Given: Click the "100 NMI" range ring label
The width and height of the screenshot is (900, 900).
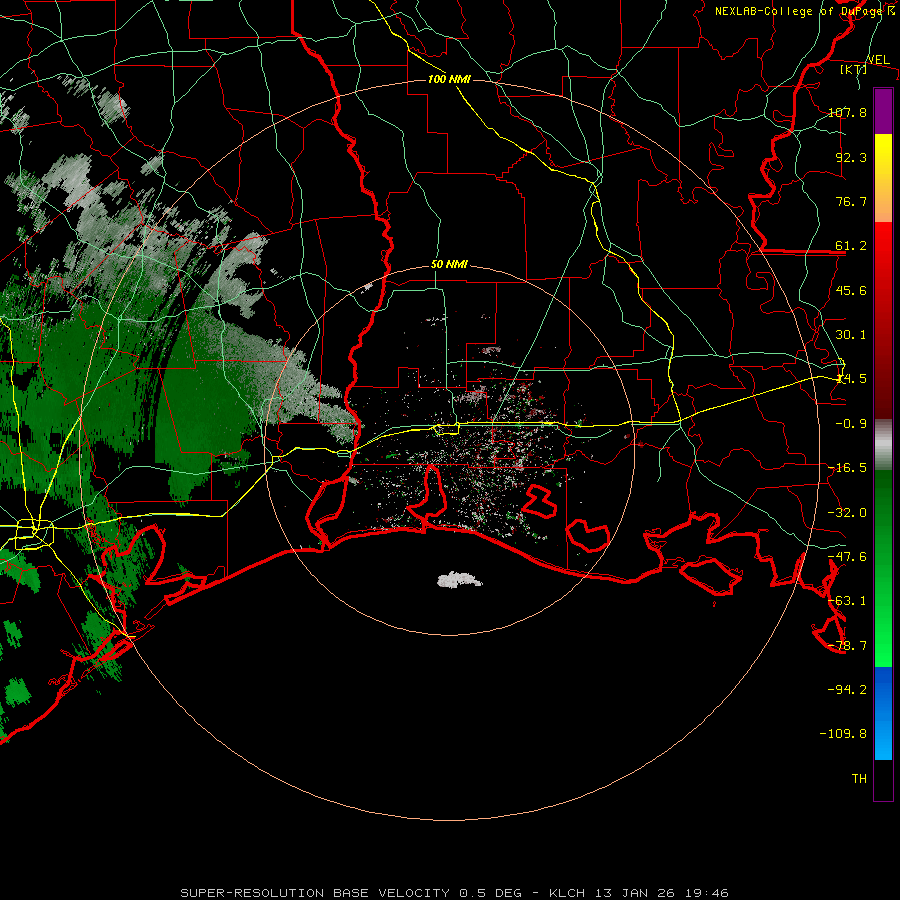Looking at the screenshot, I should pos(449,79).
